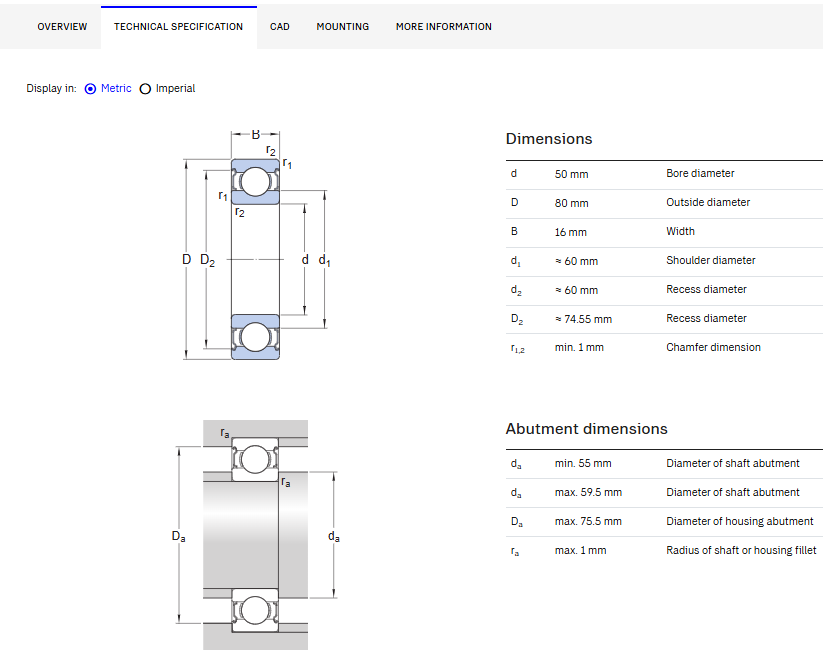Screen dimensions: 823x665
Task: Click the 80 mm outside diameter value
Action: click(572, 203)
